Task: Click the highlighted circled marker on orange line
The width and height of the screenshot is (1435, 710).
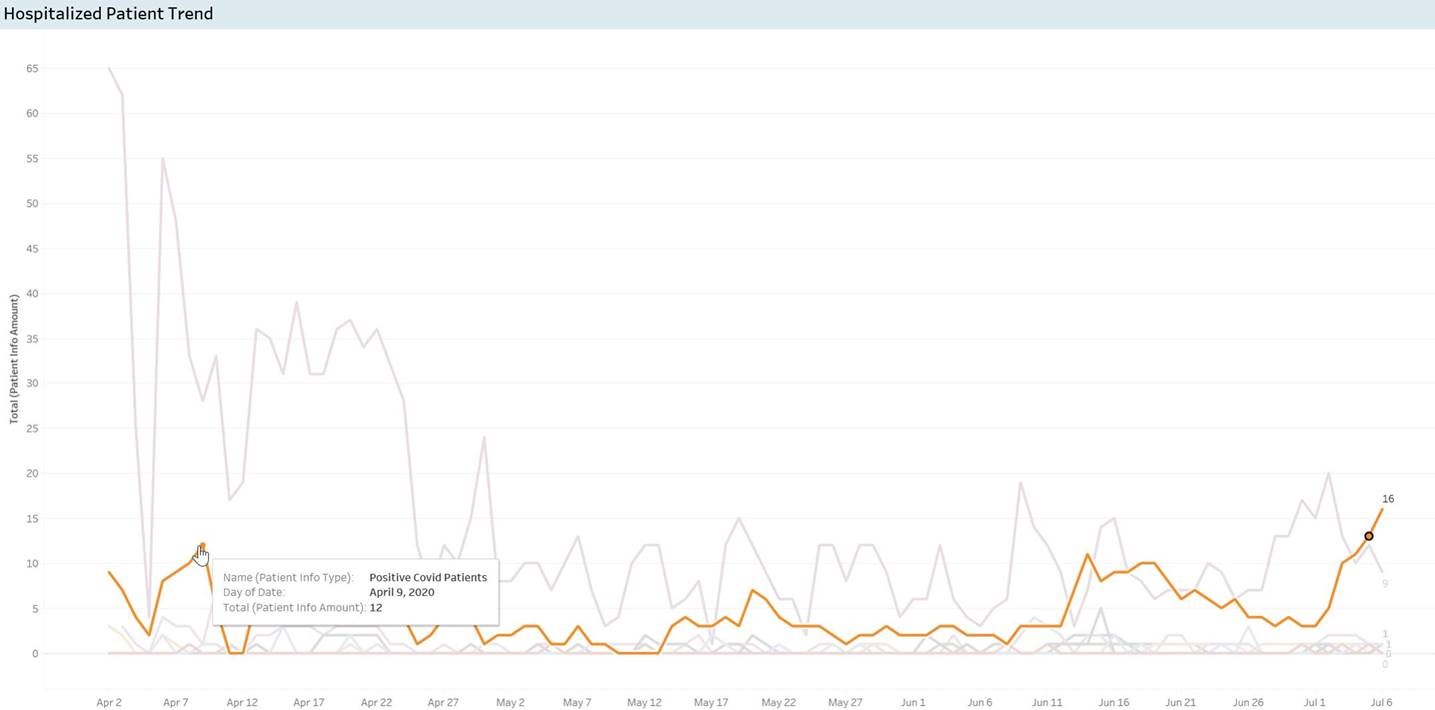Action: (x=1369, y=536)
